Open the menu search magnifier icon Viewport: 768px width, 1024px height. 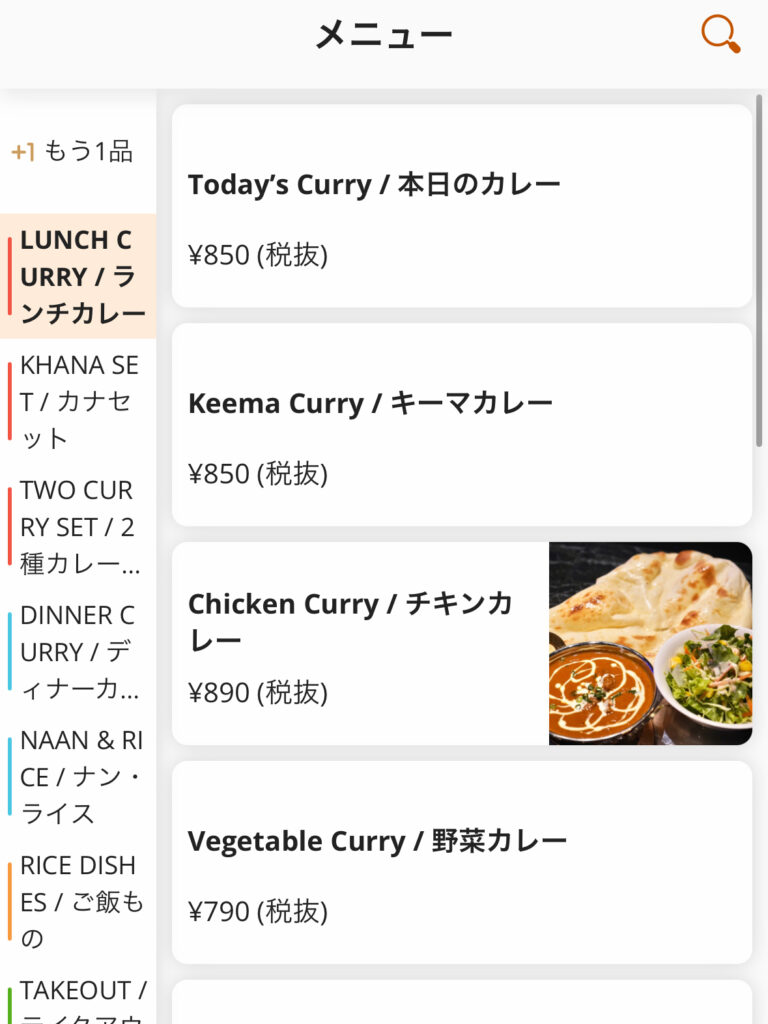720,34
